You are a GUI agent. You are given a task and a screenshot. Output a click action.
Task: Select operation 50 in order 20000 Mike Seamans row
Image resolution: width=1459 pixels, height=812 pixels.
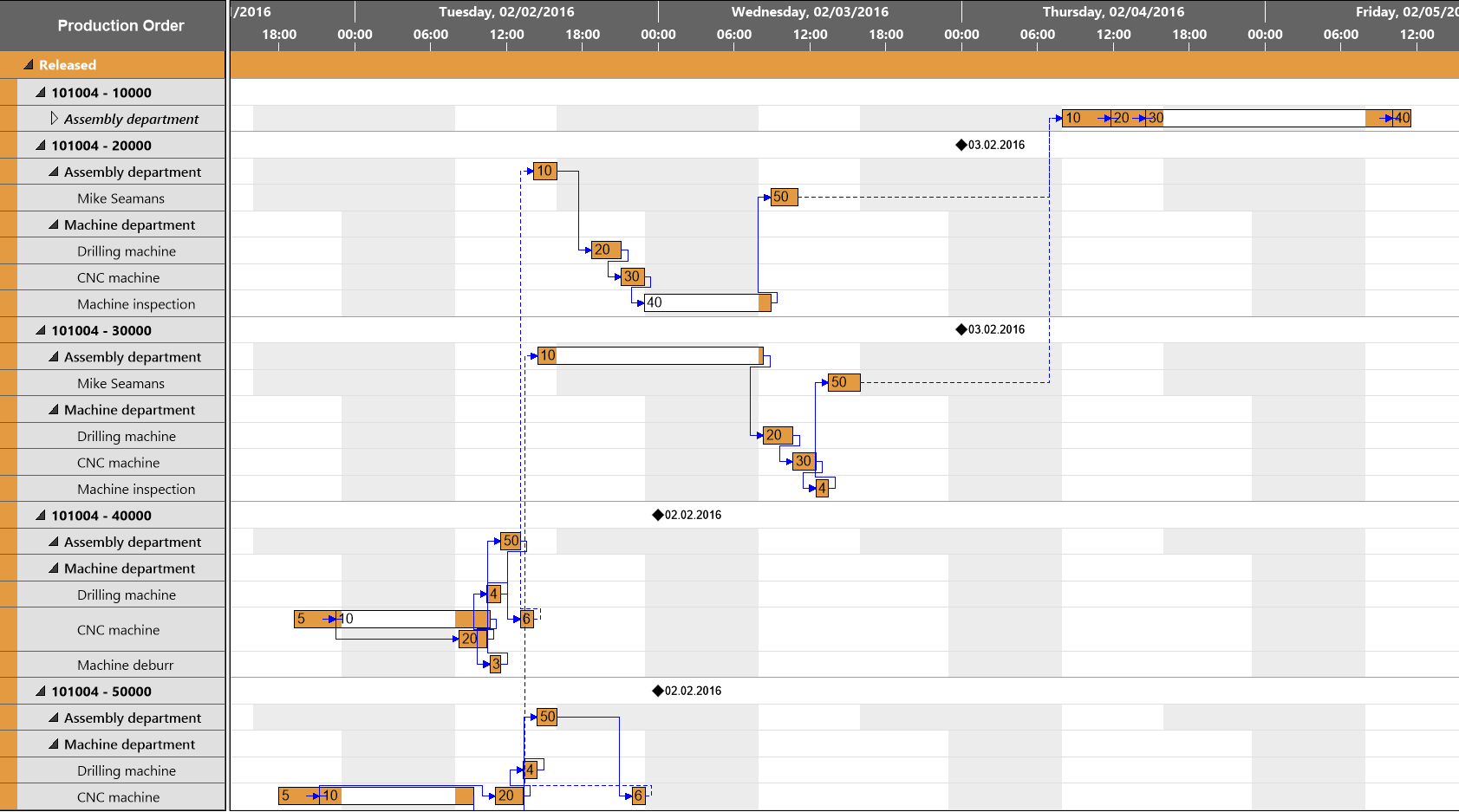784,197
